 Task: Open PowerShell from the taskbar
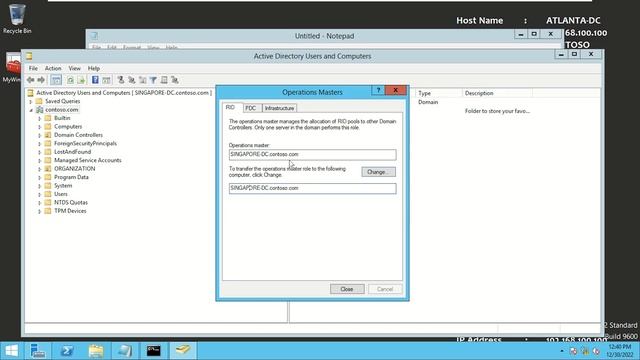click(x=67, y=351)
